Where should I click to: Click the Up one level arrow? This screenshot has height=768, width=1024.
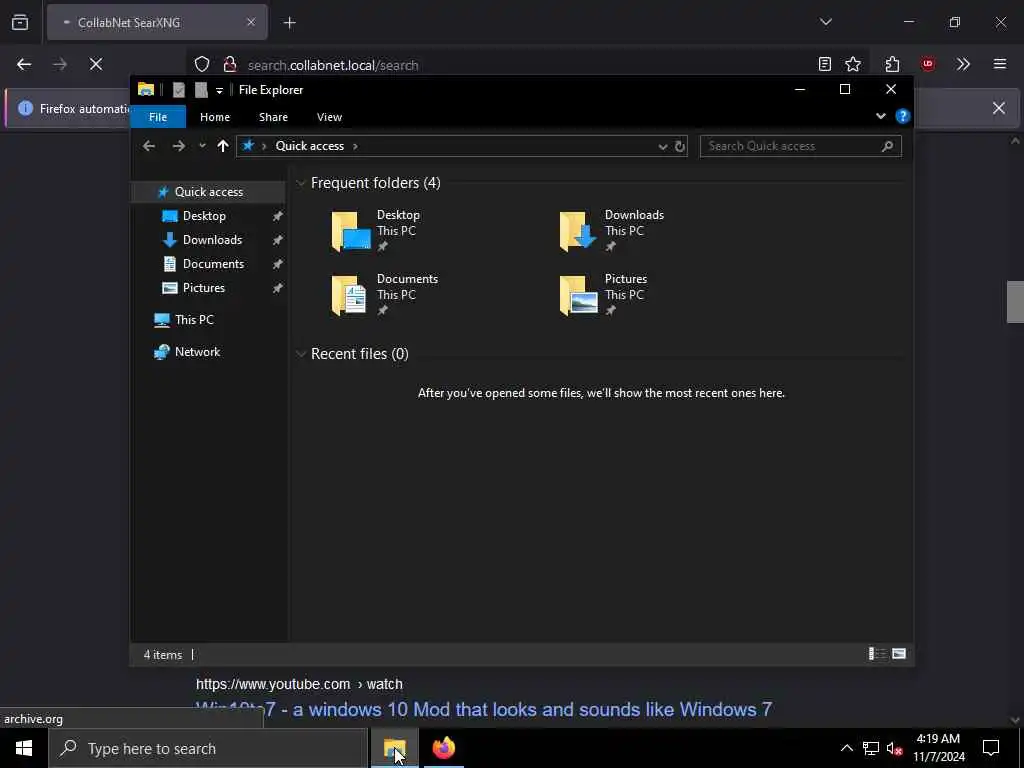point(223,146)
